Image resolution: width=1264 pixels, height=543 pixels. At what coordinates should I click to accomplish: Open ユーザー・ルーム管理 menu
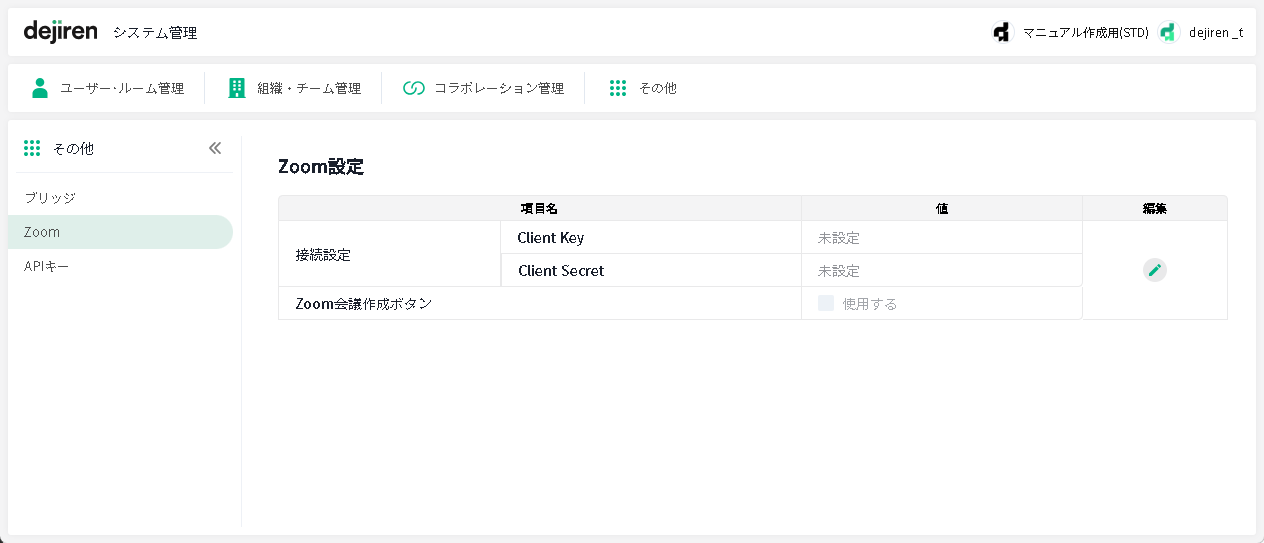[x=122, y=88]
